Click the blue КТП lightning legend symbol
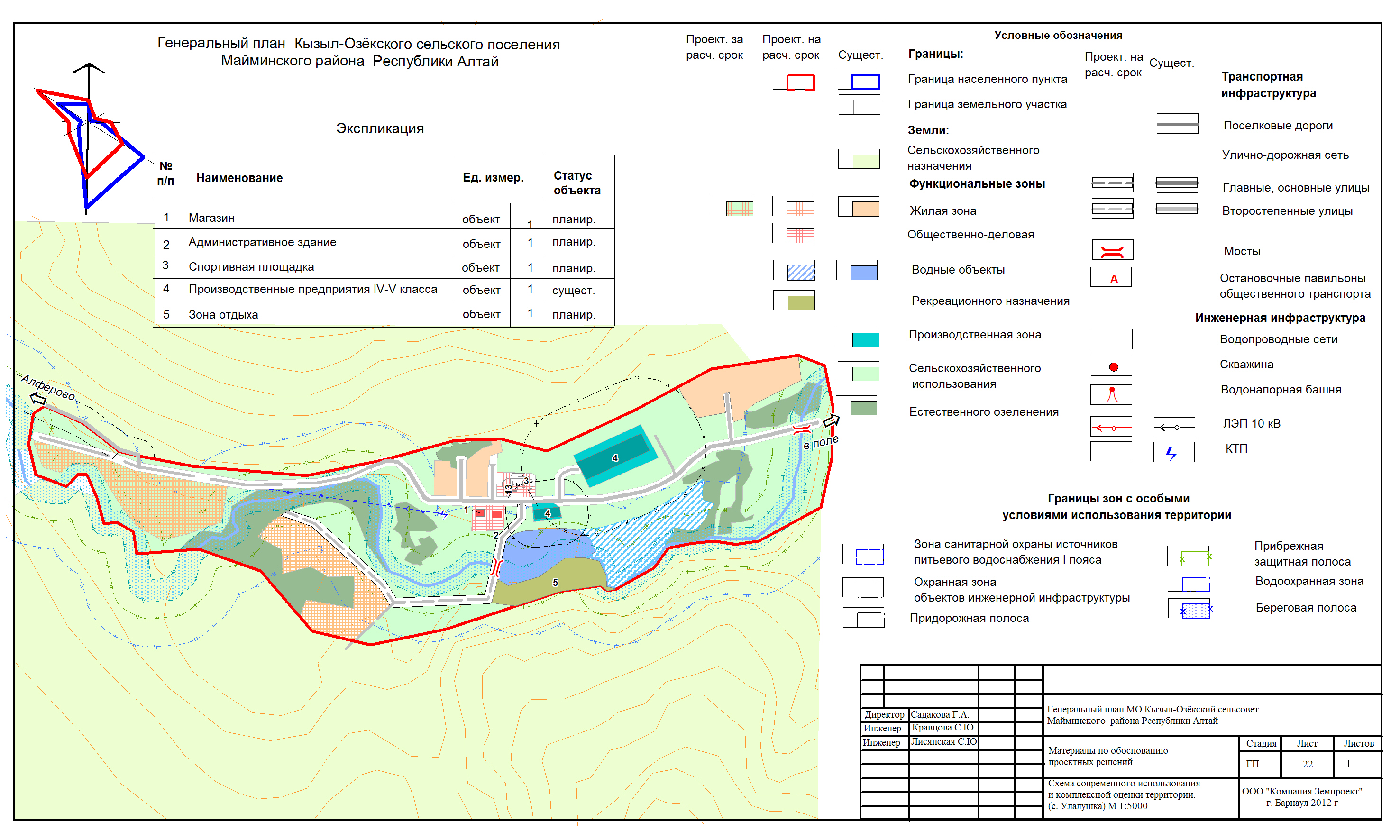The image size is (1400, 840). [x=1174, y=452]
